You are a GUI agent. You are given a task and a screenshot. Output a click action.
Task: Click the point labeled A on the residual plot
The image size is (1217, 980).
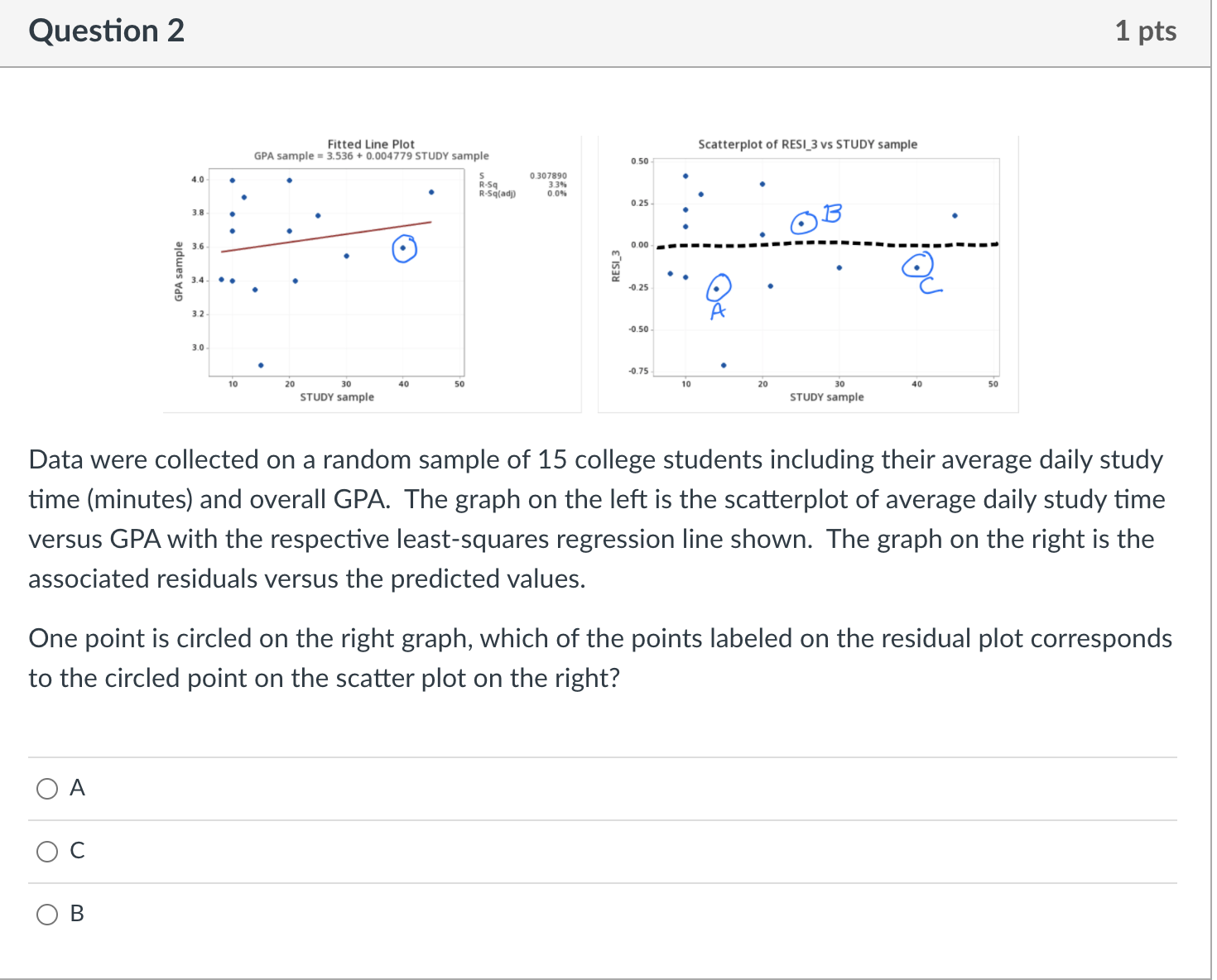tap(718, 288)
